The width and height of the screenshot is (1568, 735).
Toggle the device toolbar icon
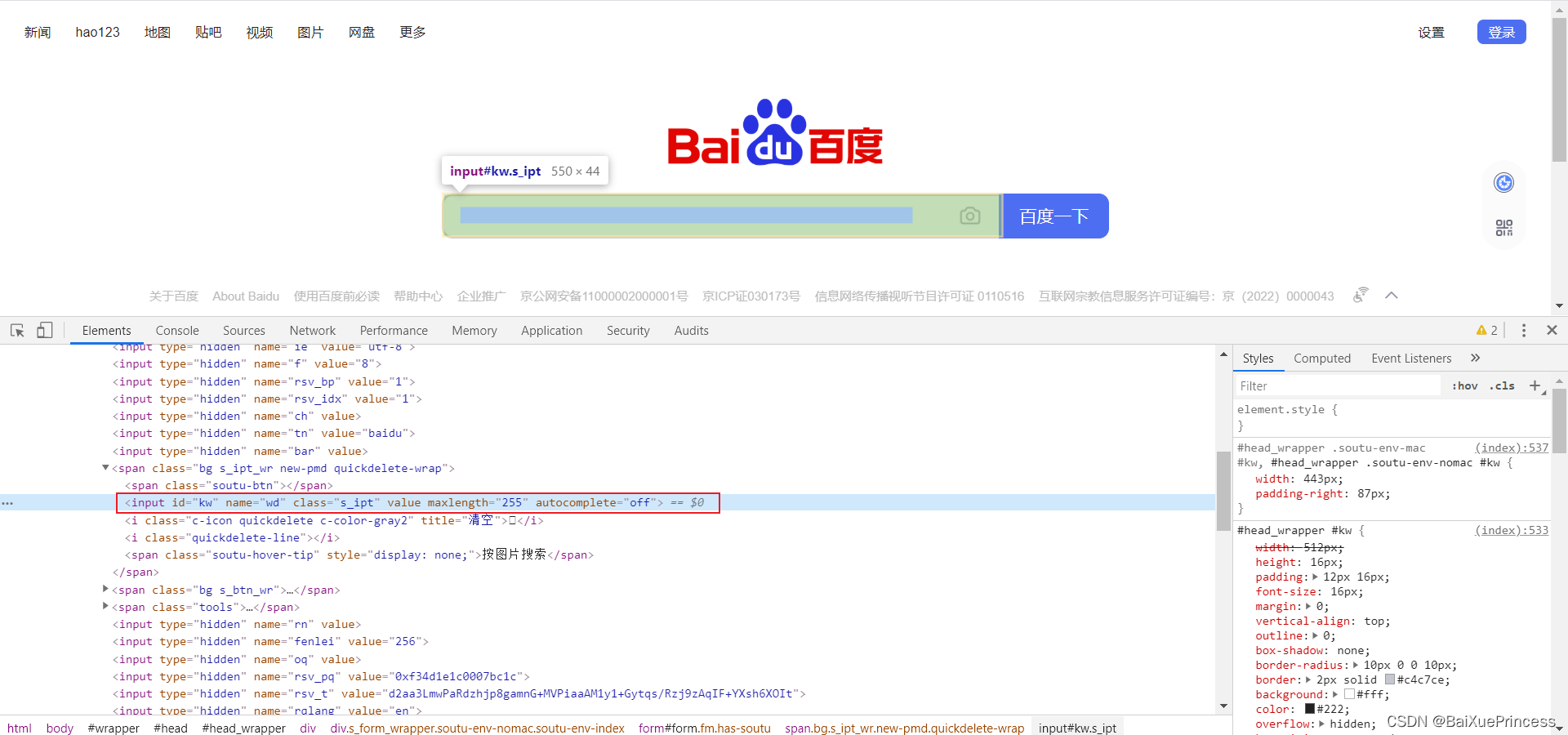44,330
